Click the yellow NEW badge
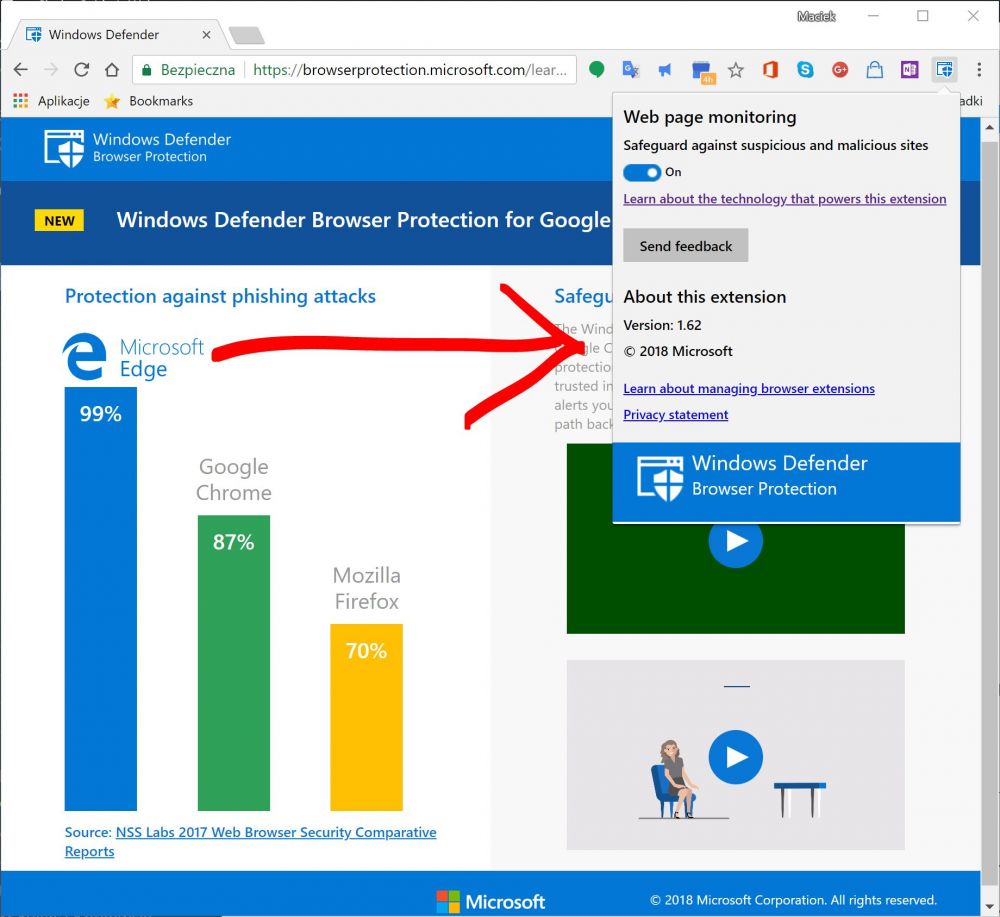 (59, 221)
